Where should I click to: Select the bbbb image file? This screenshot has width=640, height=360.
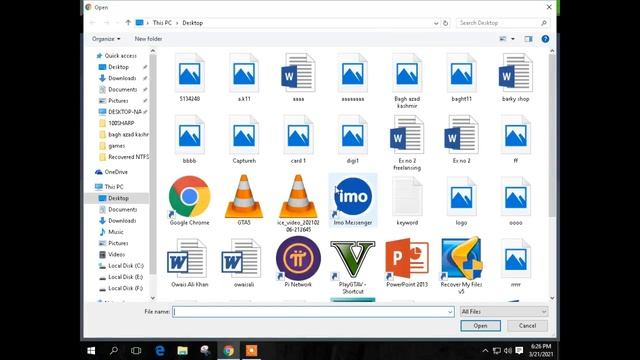click(189, 140)
